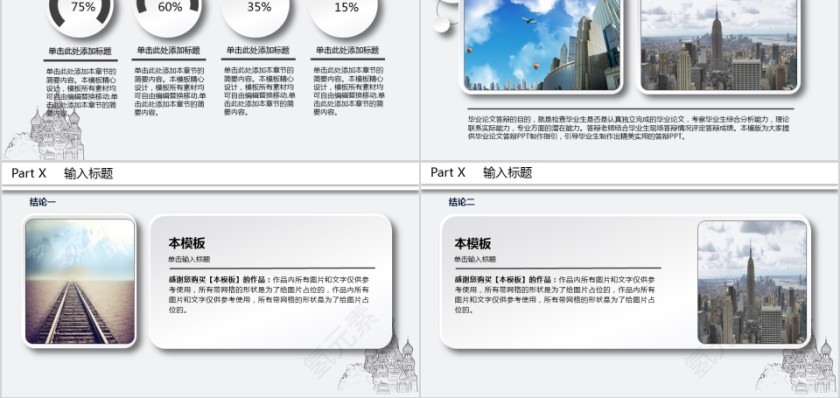
Task: Click the 本模板 heading in the 结论二 slide
Action: (x=472, y=244)
